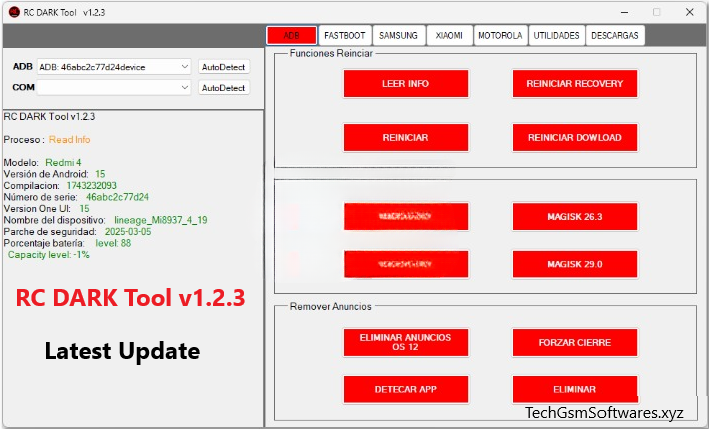The height and width of the screenshot is (429, 709).
Task: Click 'RC DARK Tool v1.2.3' log header line
Action: pyautogui.click(x=49, y=117)
